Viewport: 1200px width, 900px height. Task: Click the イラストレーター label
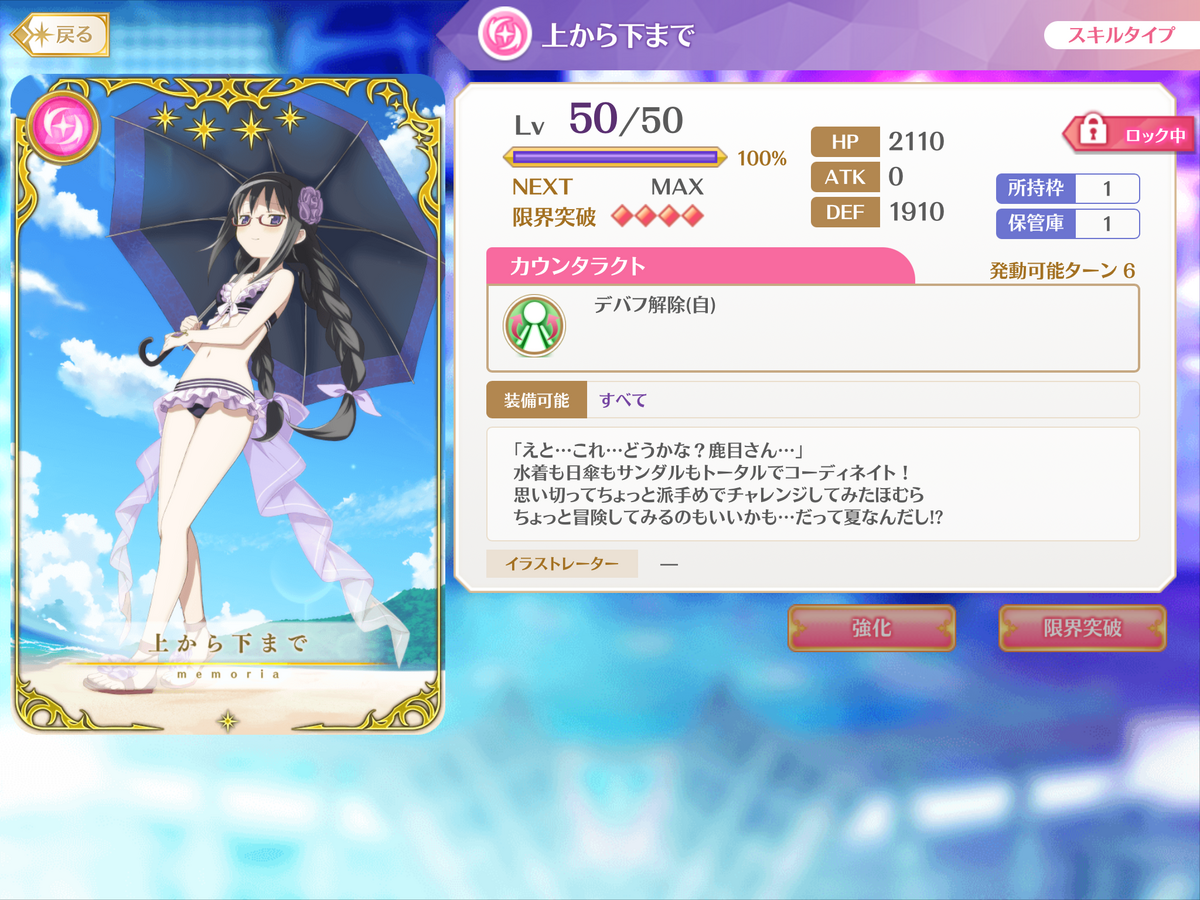[562, 564]
